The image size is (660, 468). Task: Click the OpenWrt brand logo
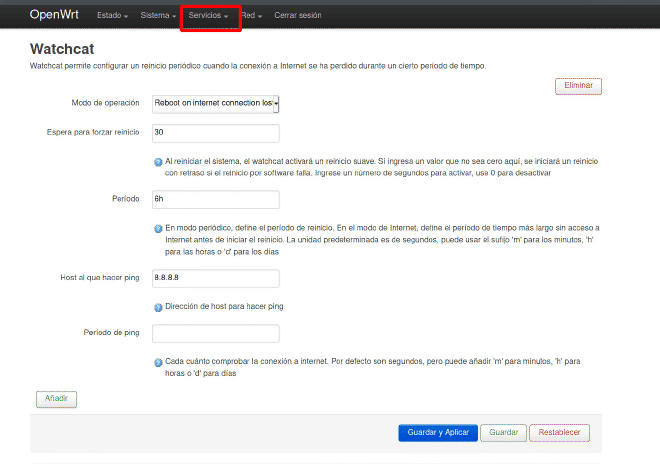54,15
